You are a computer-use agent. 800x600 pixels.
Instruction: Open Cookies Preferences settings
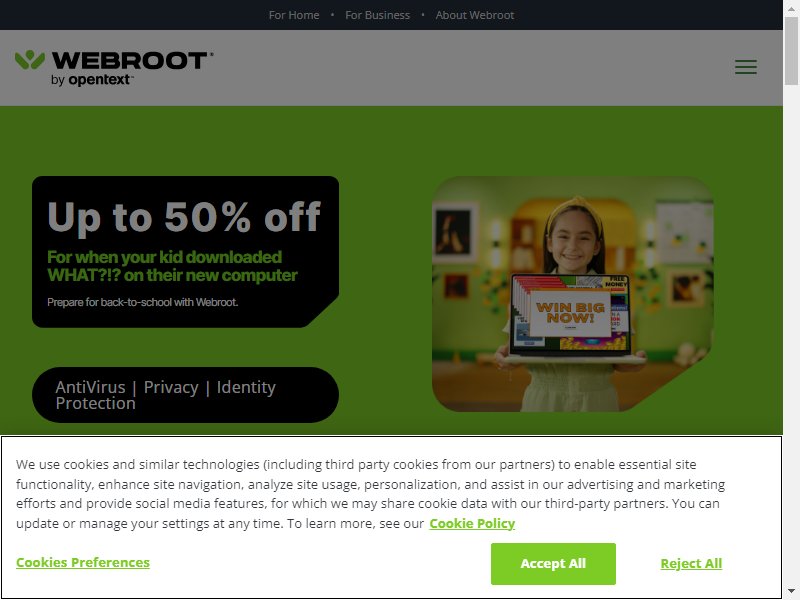[83, 562]
